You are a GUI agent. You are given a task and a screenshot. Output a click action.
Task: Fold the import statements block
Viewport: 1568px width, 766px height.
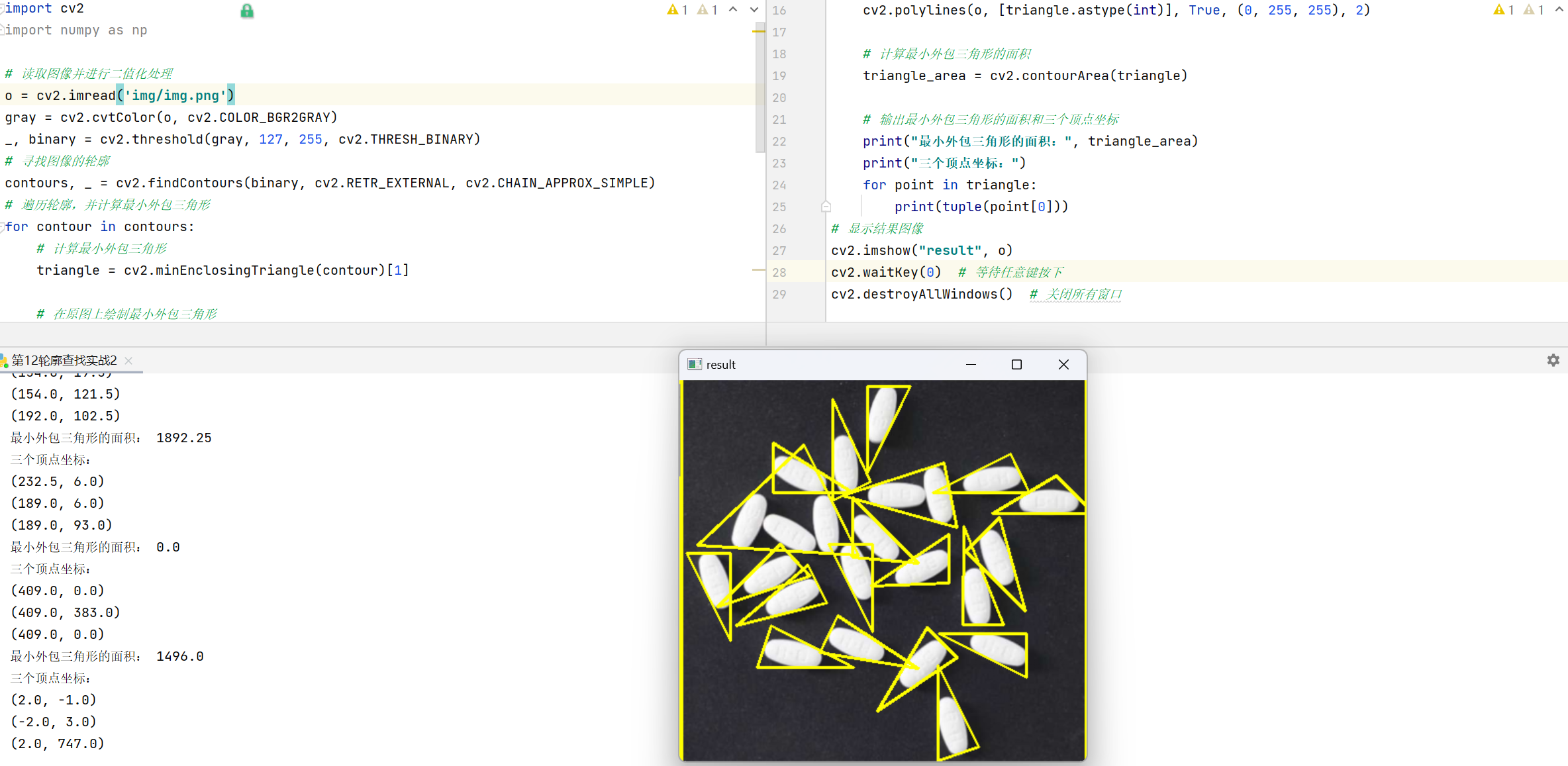3,9
